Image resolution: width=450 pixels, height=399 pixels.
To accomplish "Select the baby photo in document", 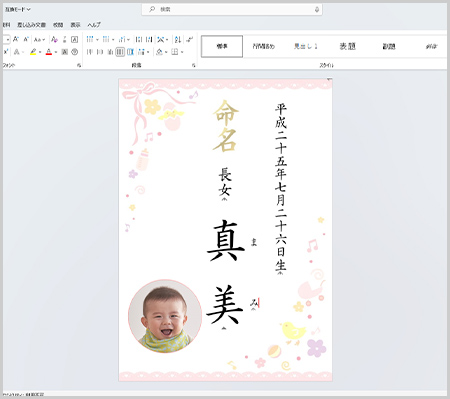I will click(165, 316).
